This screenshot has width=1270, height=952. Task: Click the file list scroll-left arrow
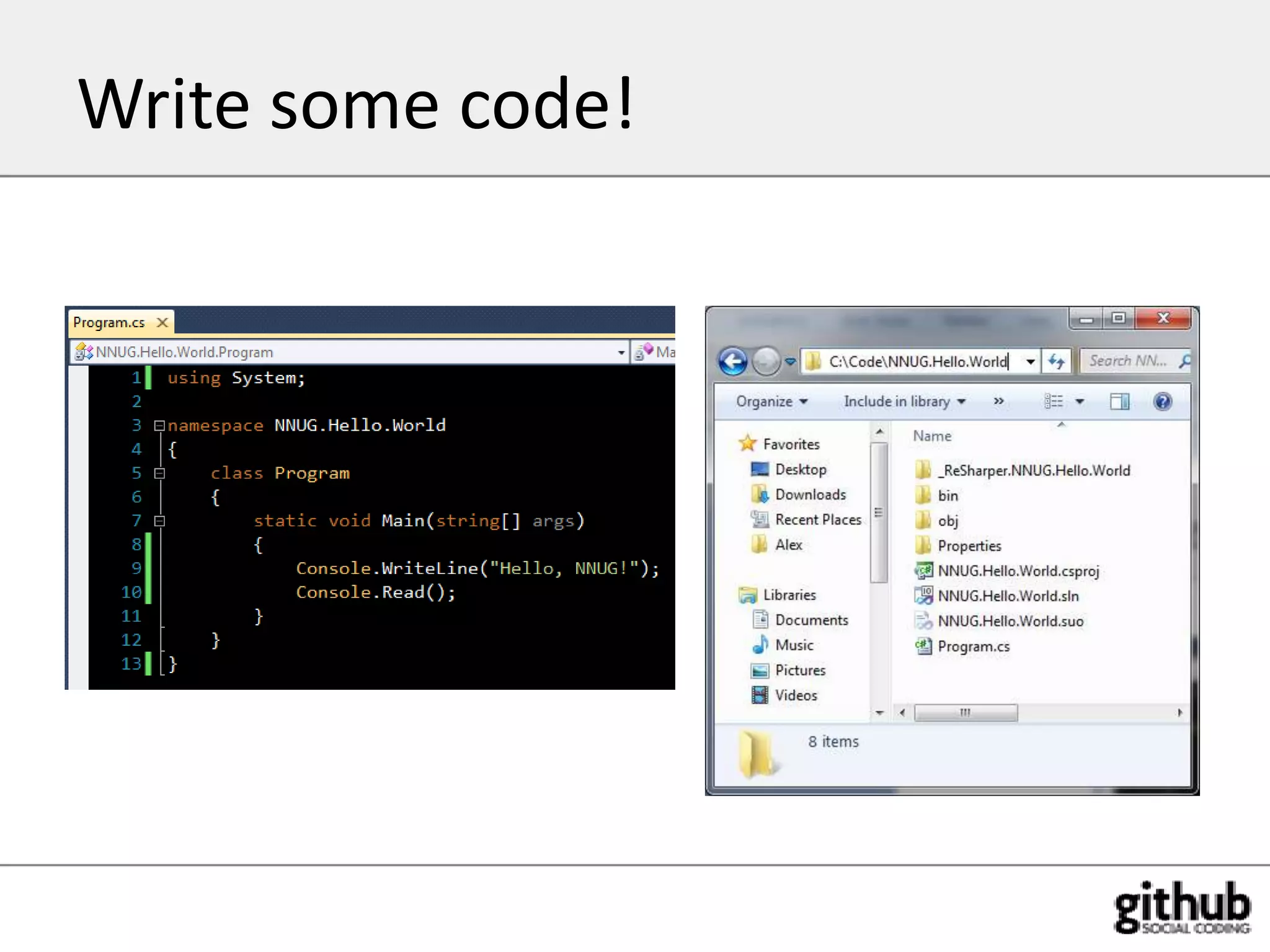902,713
